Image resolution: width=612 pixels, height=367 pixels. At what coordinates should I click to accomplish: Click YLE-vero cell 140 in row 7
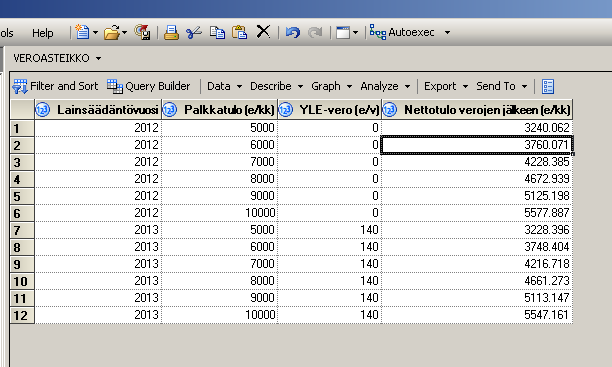click(329, 230)
